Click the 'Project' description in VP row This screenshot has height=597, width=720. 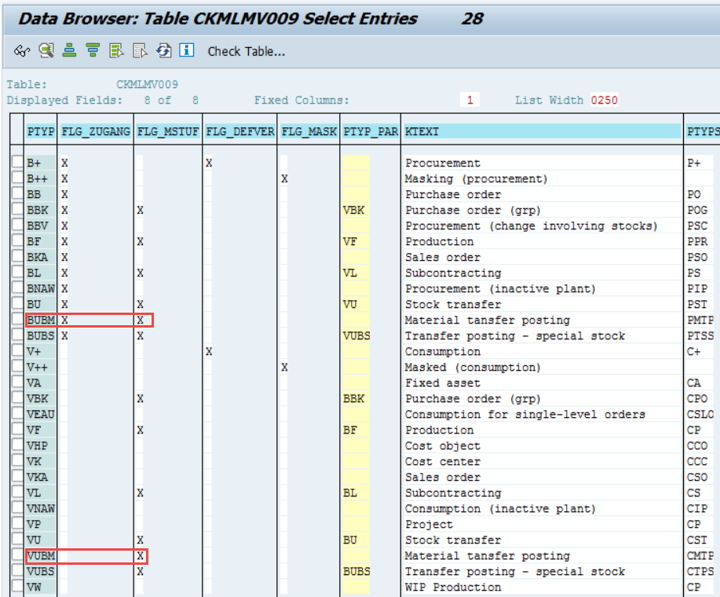click(429, 524)
